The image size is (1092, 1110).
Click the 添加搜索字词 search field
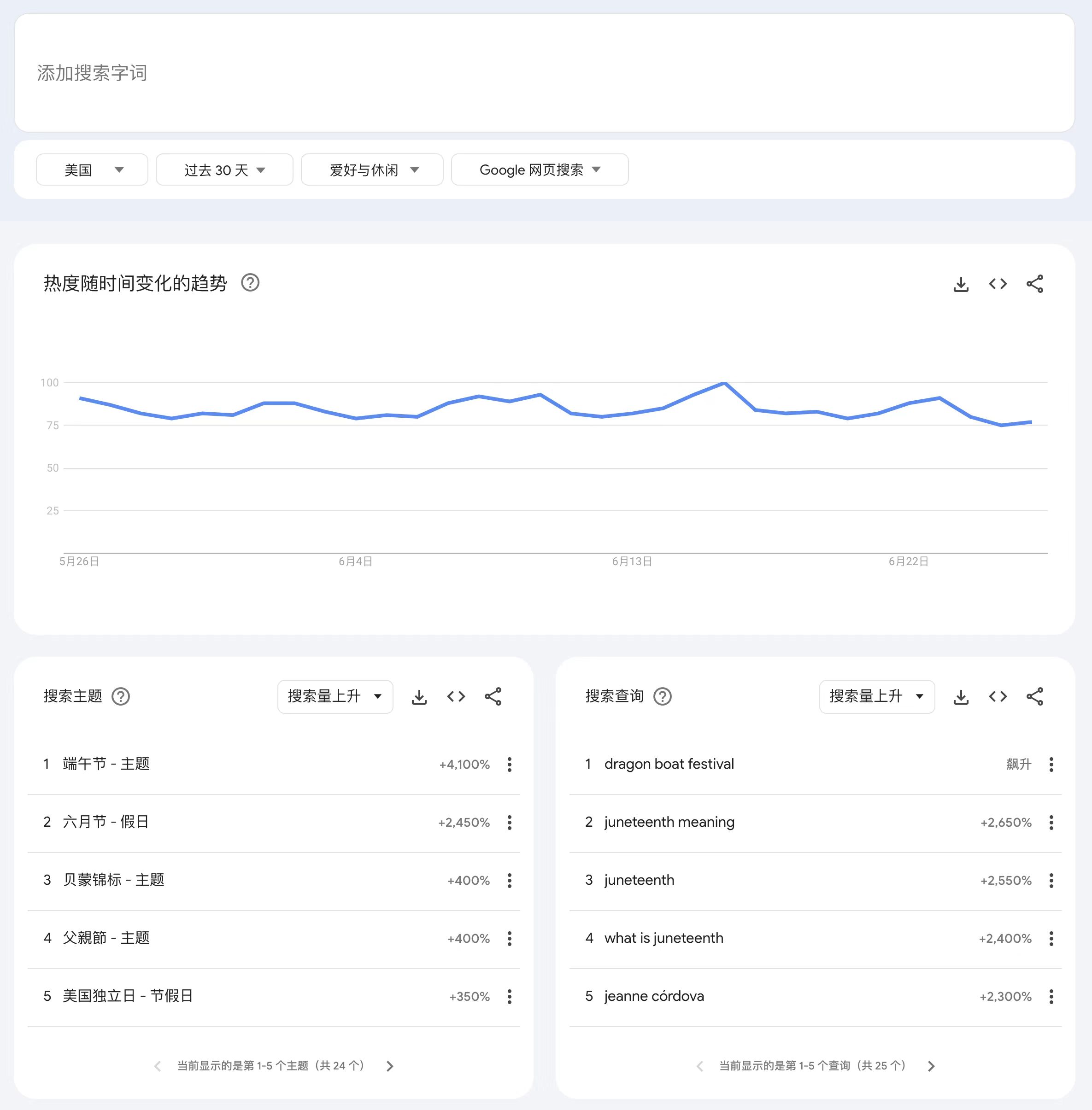(x=544, y=73)
